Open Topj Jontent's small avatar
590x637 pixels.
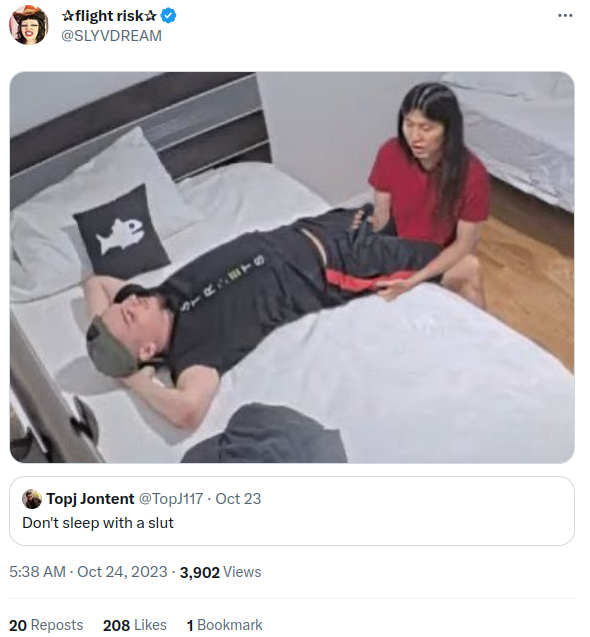pos(32,499)
